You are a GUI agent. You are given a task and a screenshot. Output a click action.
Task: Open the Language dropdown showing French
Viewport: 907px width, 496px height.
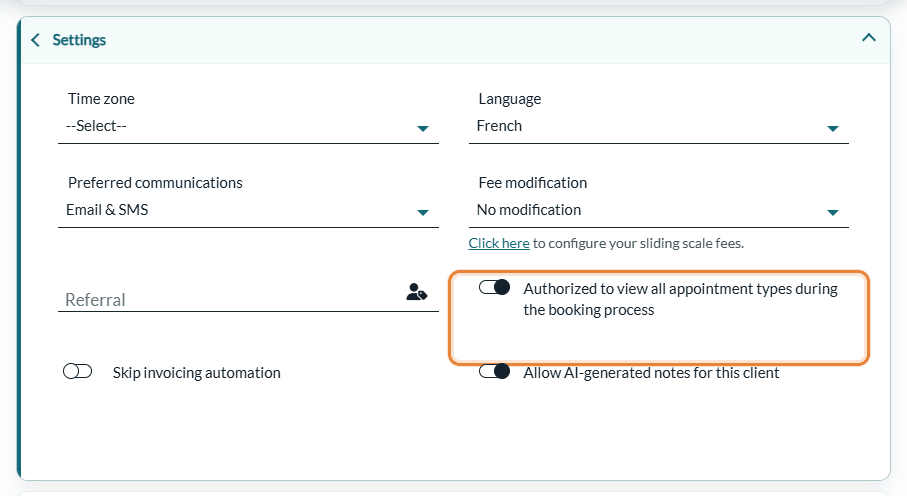(x=658, y=126)
